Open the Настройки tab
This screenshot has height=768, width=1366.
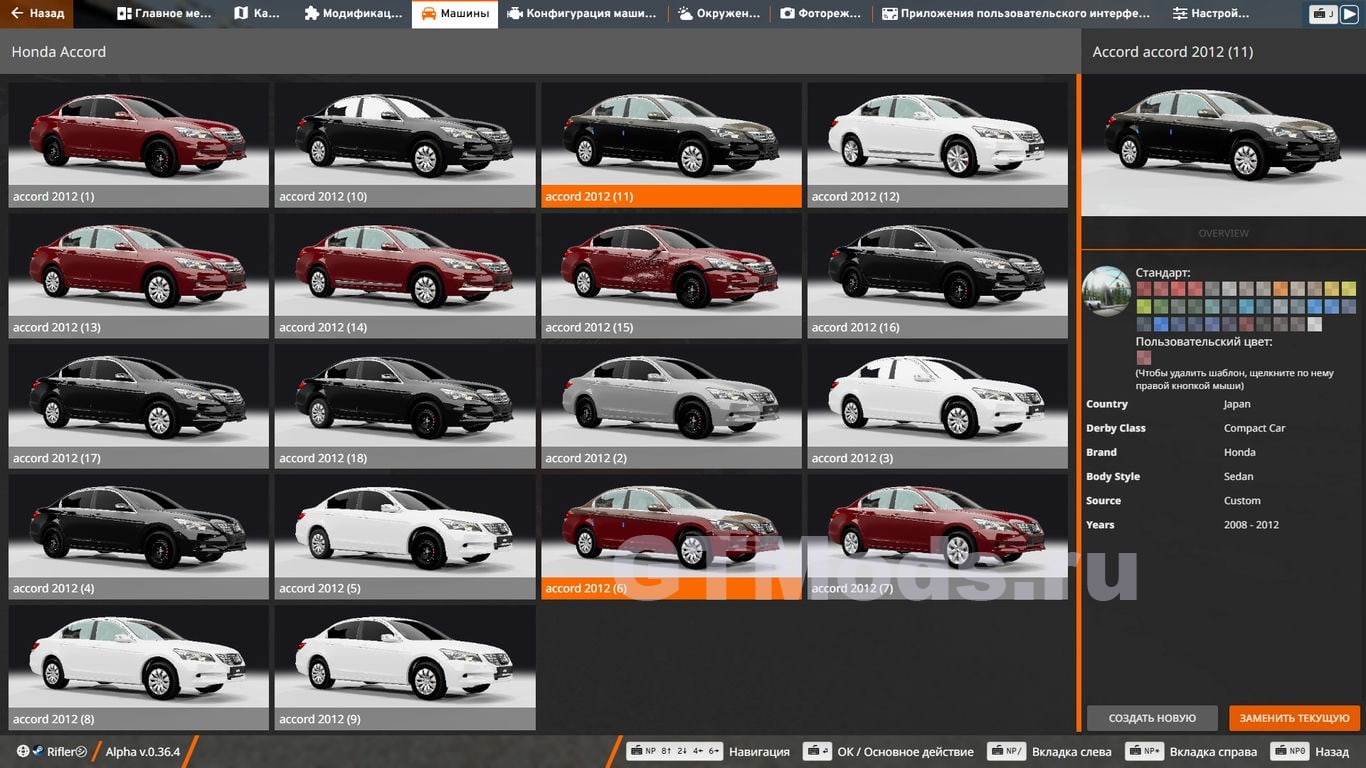point(1211,14)
